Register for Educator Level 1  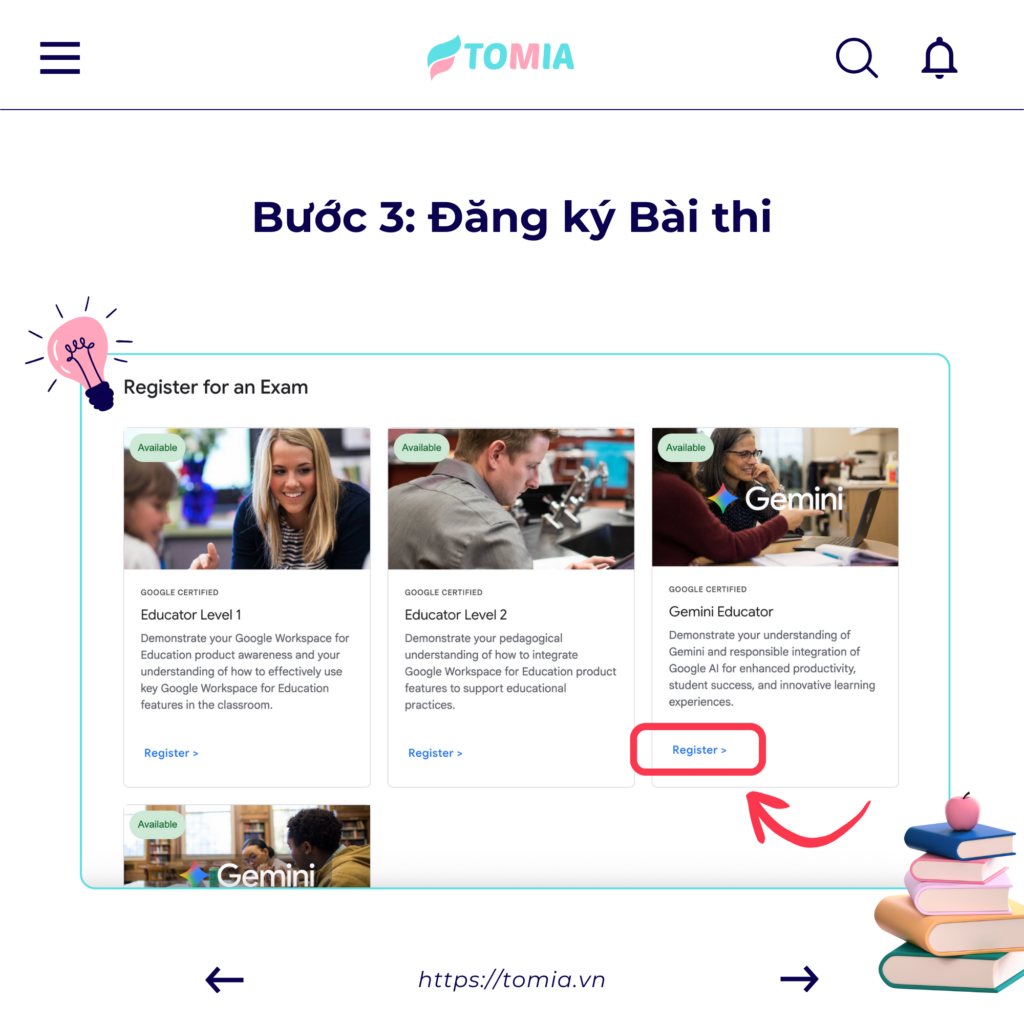click(170, 753)
